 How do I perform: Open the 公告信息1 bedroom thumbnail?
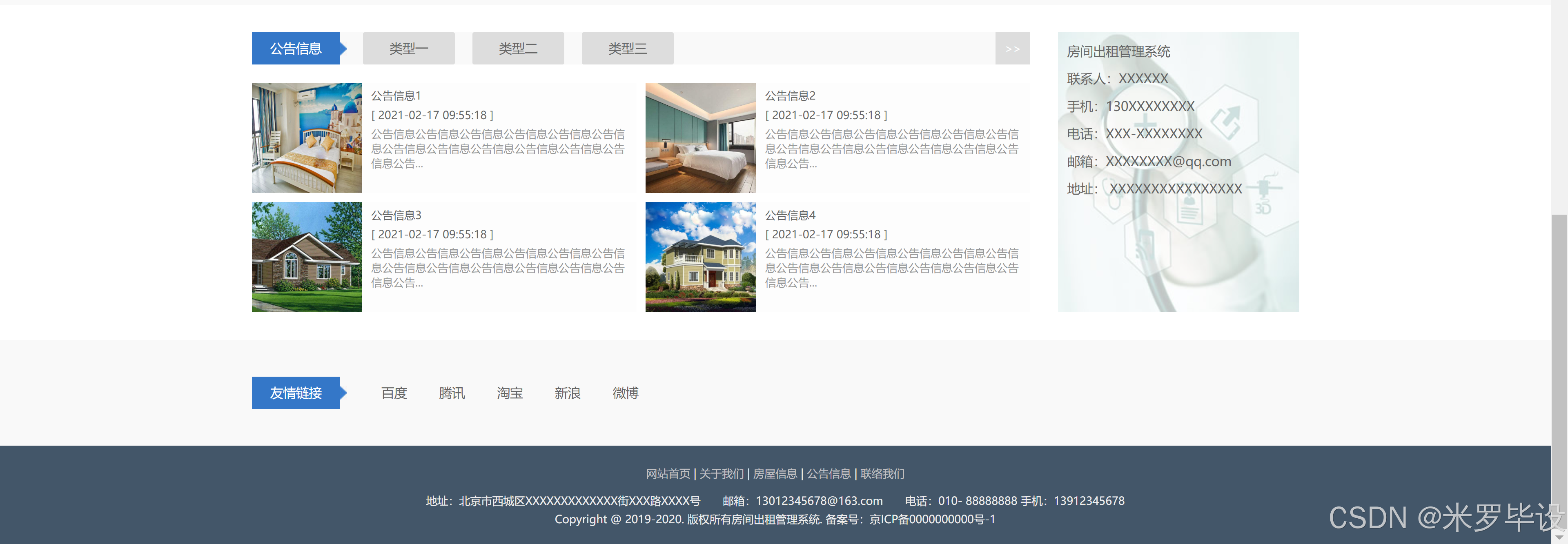tap(307, 138)
